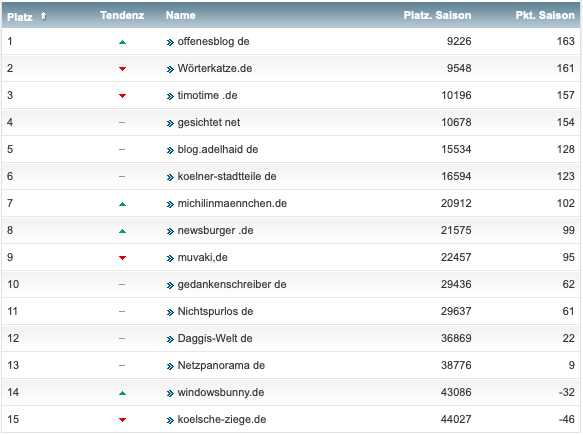Click double-arrow icon beside michilinmaennchen.de
The image size is (583, 435).
click(x=170, y=204)
